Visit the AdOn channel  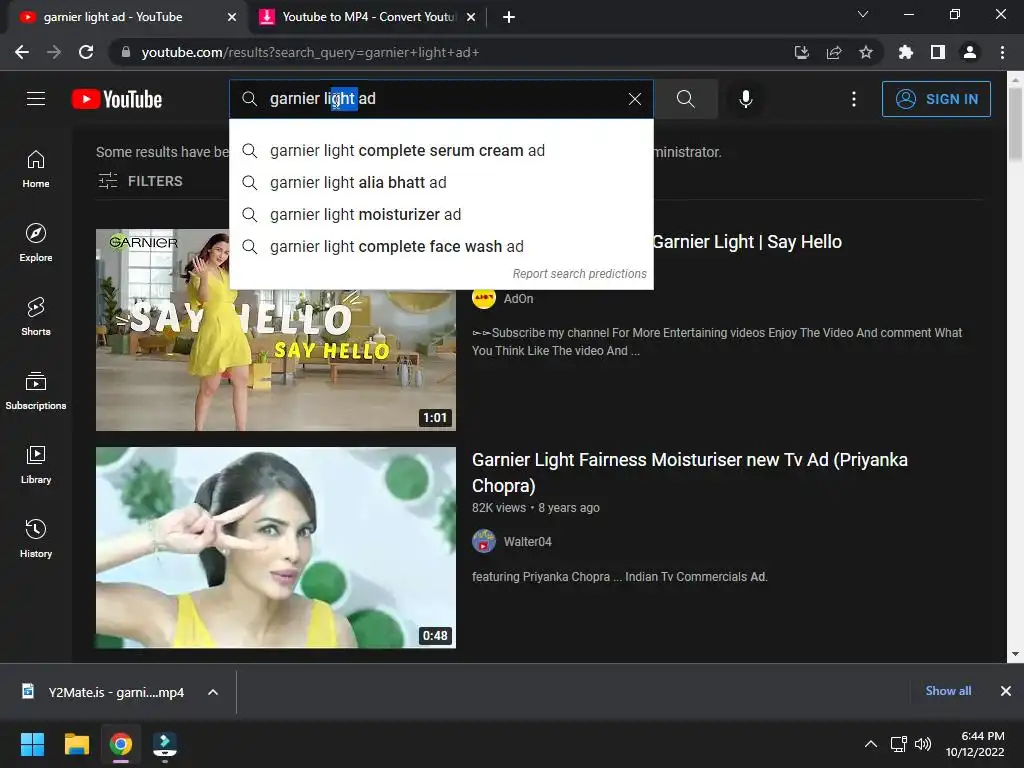519,298
